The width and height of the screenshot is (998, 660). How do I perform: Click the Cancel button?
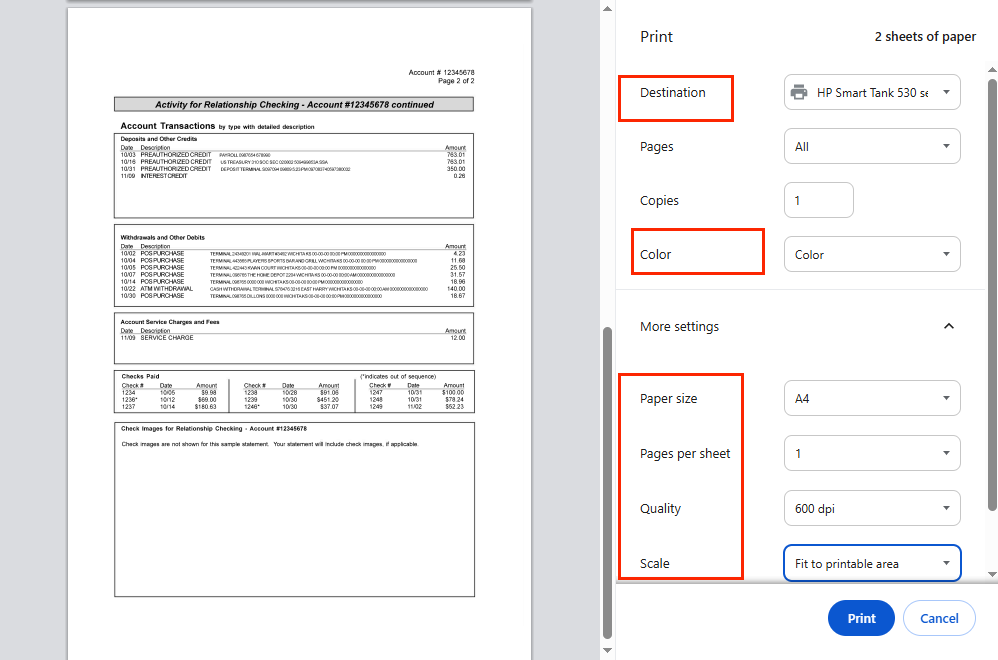click(939, 618)
